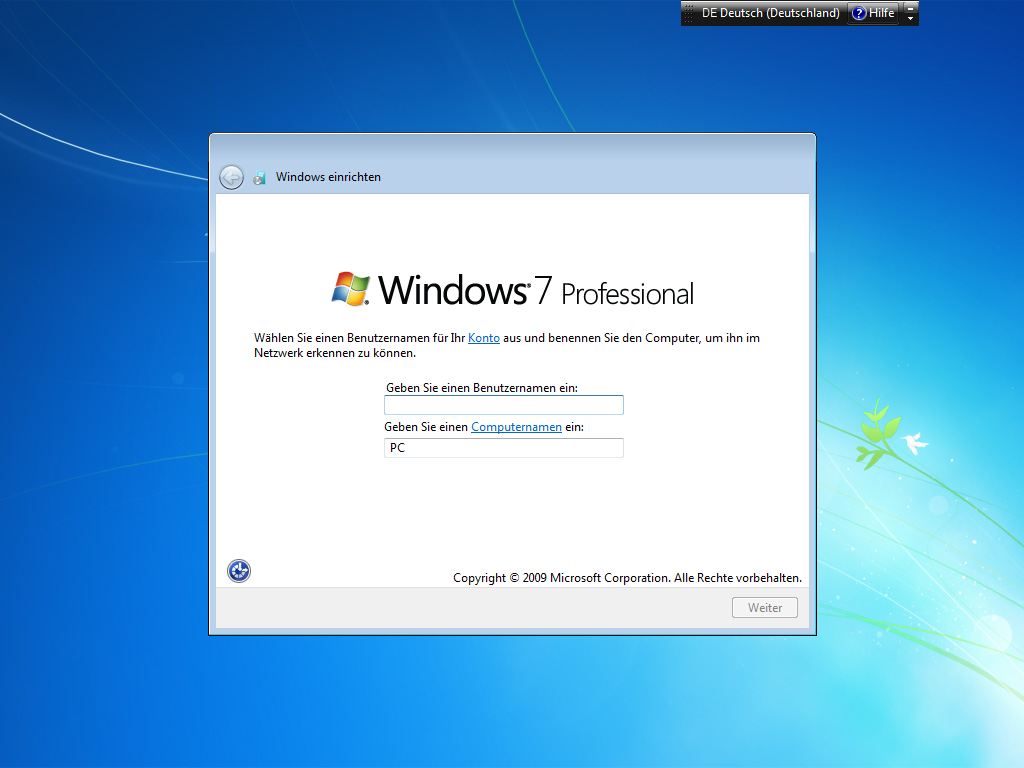Click the language bar dotted grip handle
This screenshot has height=768, width=1024.
coord(688,13)
